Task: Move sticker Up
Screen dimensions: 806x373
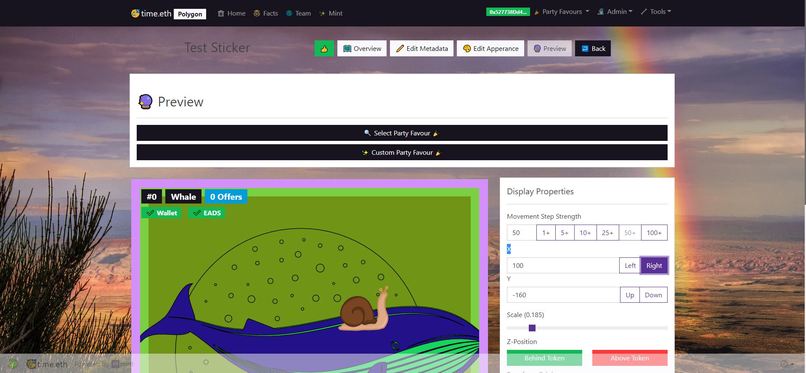Action: [x=630, y=295]
